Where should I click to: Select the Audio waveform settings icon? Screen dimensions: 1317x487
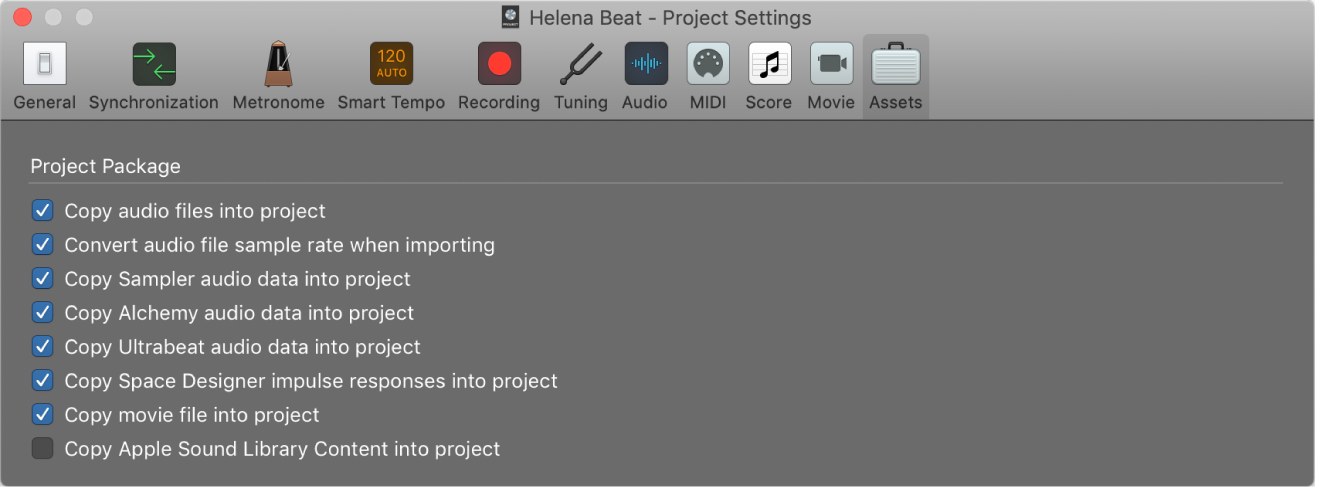[645, 76]
